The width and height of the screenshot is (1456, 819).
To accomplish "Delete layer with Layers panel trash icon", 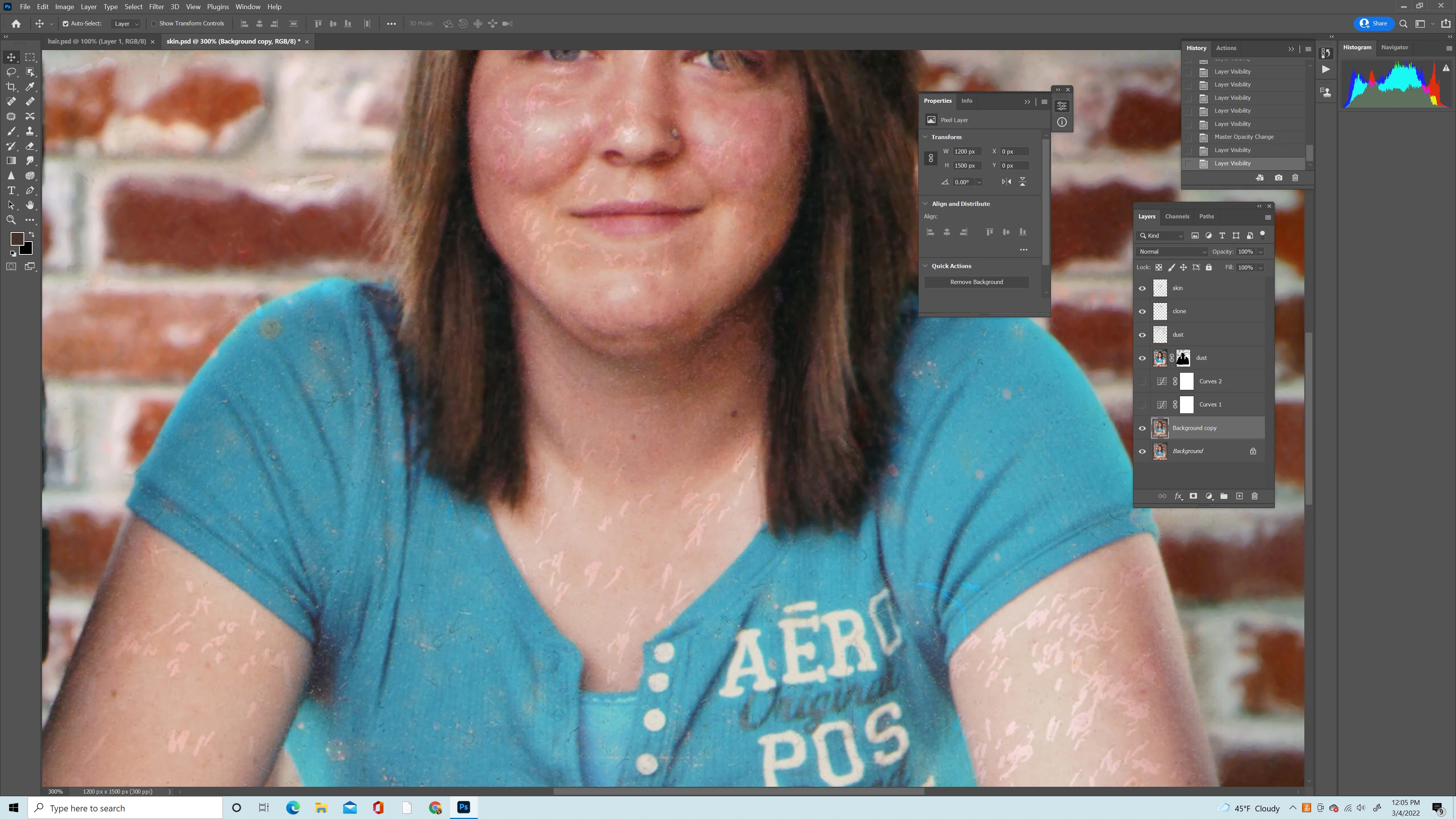I will (x=1254, y=496).
